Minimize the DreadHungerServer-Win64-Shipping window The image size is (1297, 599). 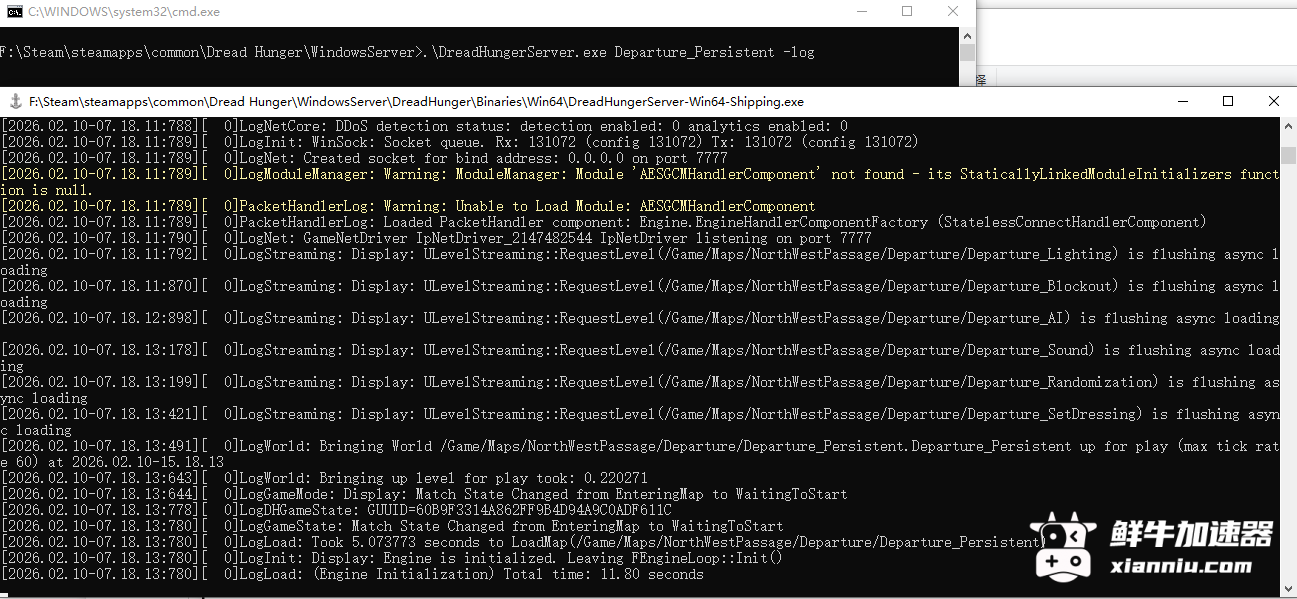click(x=1183, y=101)
